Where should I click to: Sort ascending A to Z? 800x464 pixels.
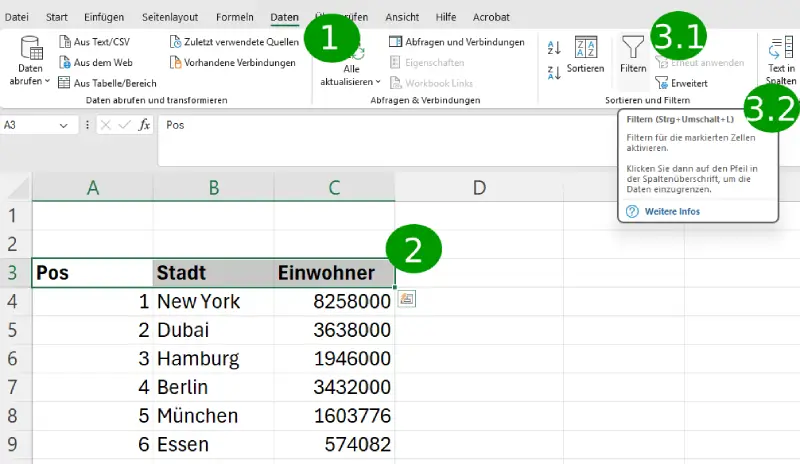[x=554, y=48]
